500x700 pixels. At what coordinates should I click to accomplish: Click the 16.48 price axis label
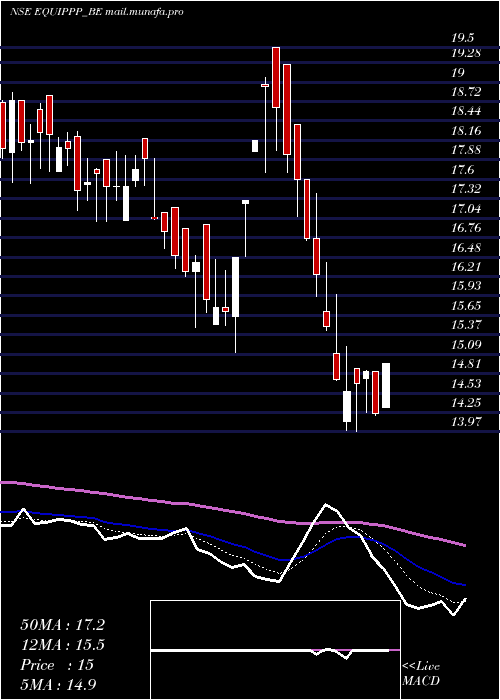(466, 247)
